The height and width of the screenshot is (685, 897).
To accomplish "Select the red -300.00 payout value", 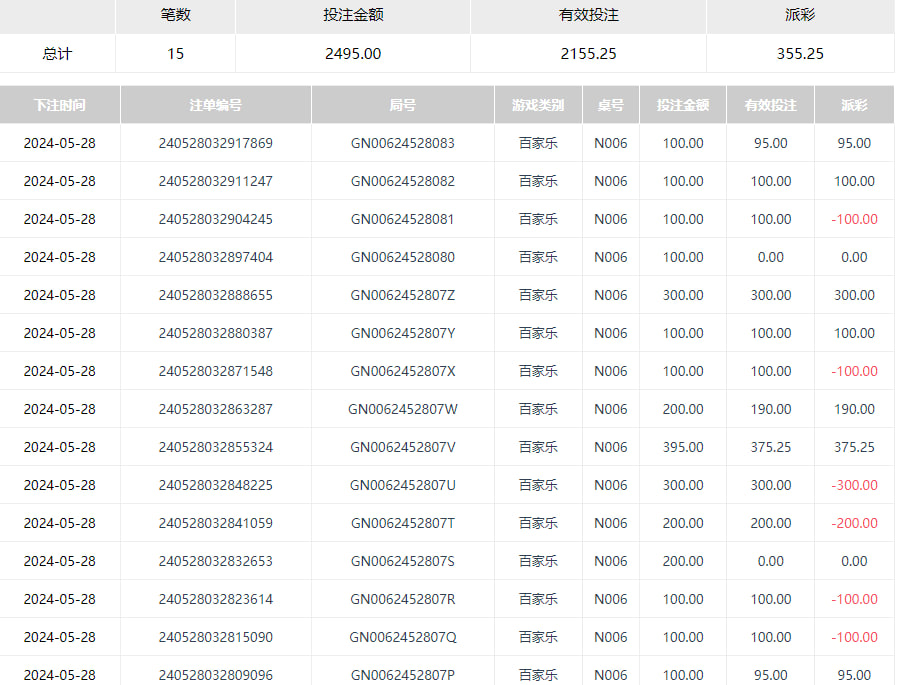I will tap(854, 485).
